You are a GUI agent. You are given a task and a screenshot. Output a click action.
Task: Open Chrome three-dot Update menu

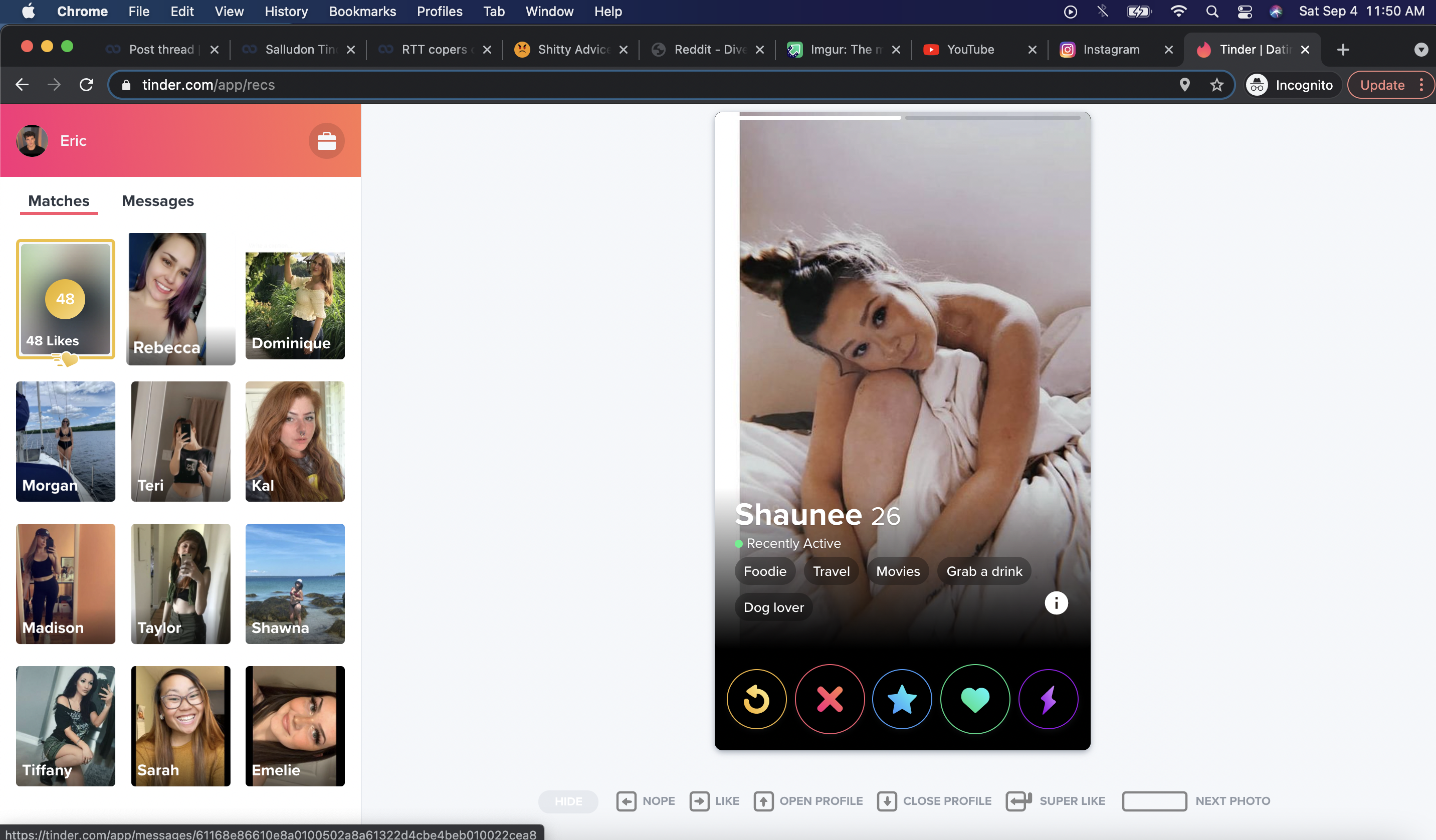pyautogui.click(x=1421, y=85)
